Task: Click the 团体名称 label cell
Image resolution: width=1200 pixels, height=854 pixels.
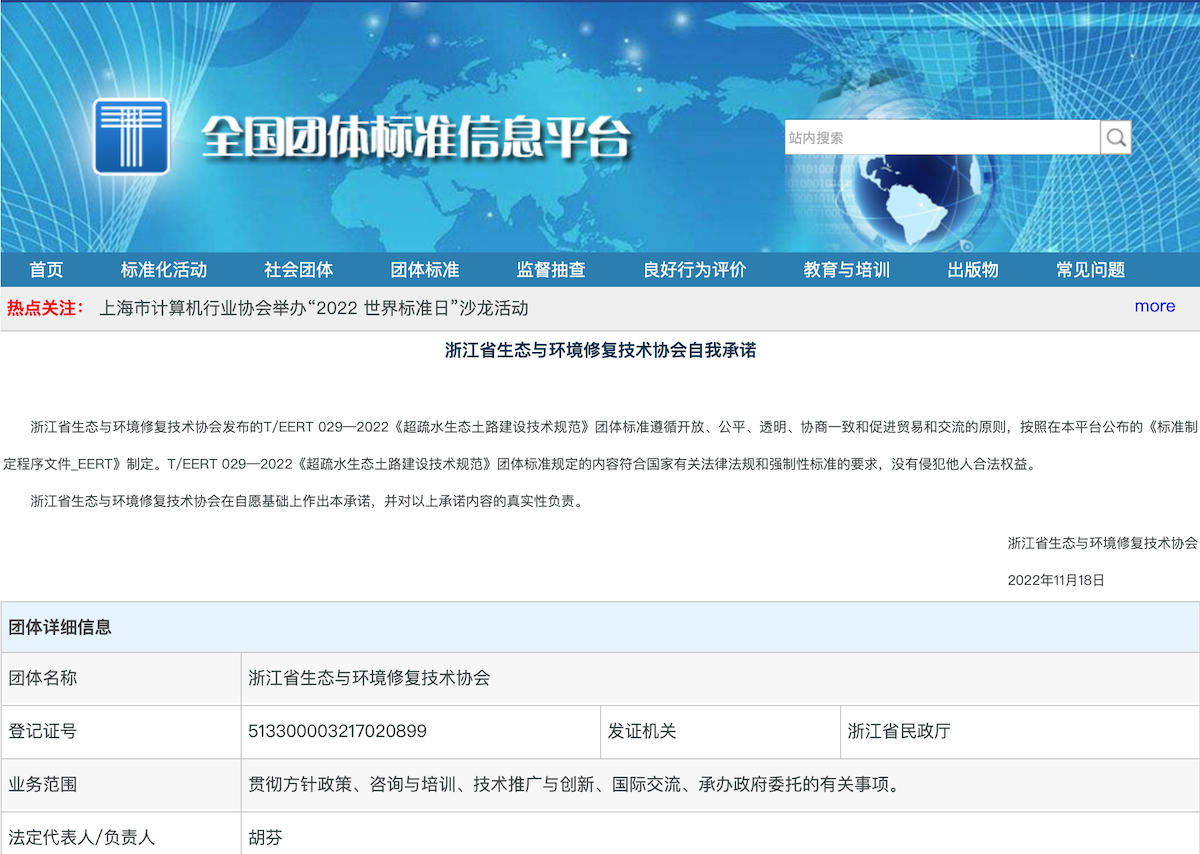Action: point(121,679)
